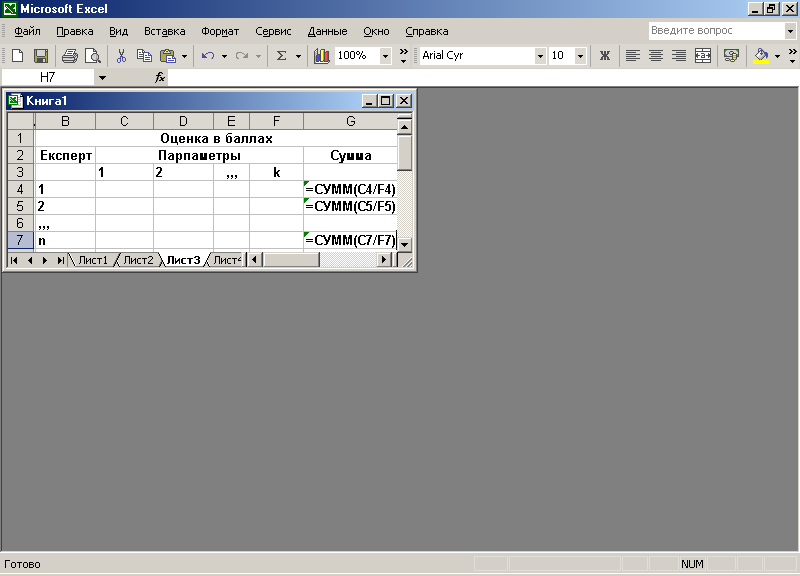This screenshot has width=800, height=576.
Task: Go to the first sheet tab
Action: [x=14, y=260]
